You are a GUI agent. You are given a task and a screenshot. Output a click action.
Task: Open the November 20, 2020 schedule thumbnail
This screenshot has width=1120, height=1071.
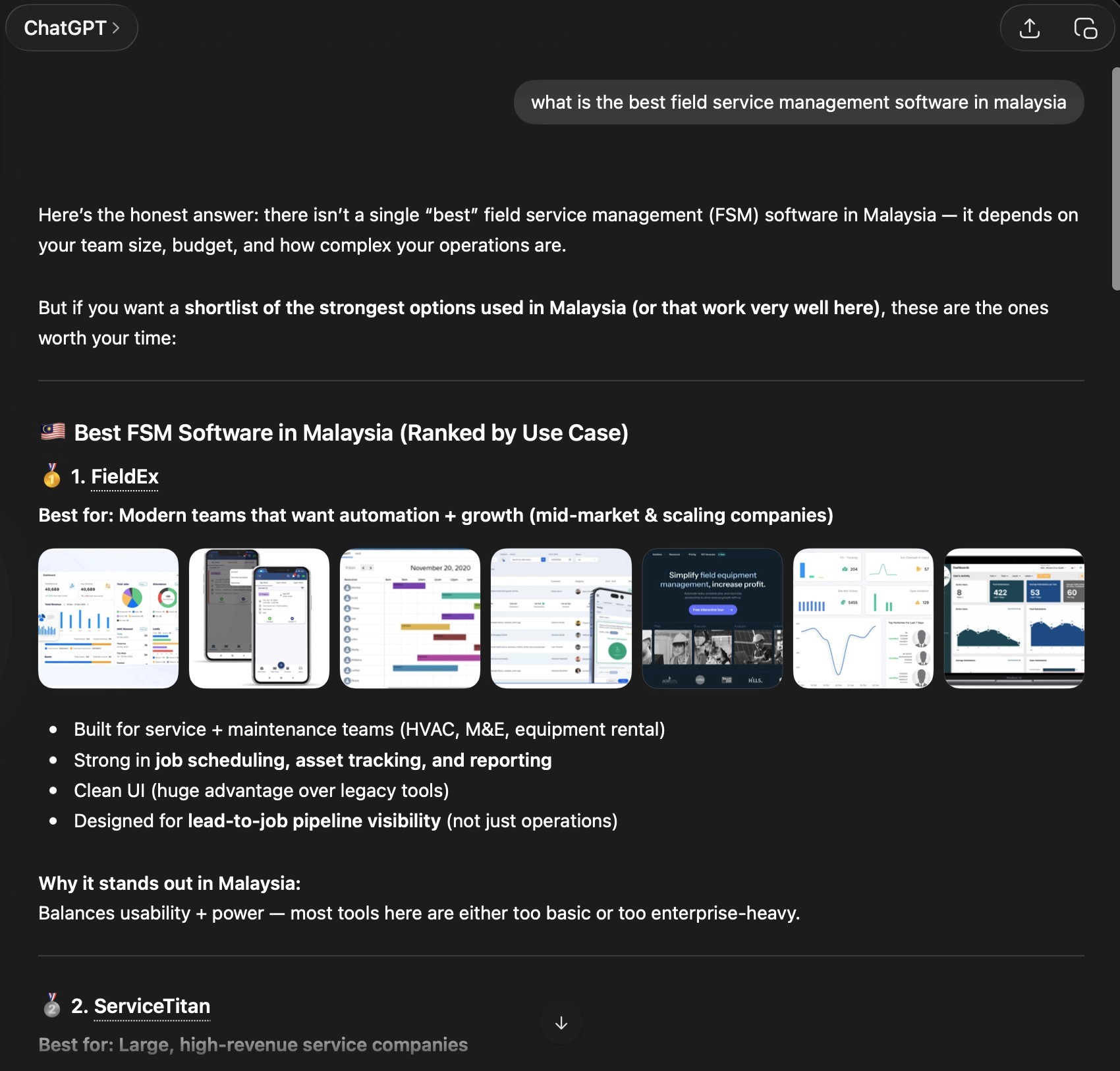click(x=410, y=618)
